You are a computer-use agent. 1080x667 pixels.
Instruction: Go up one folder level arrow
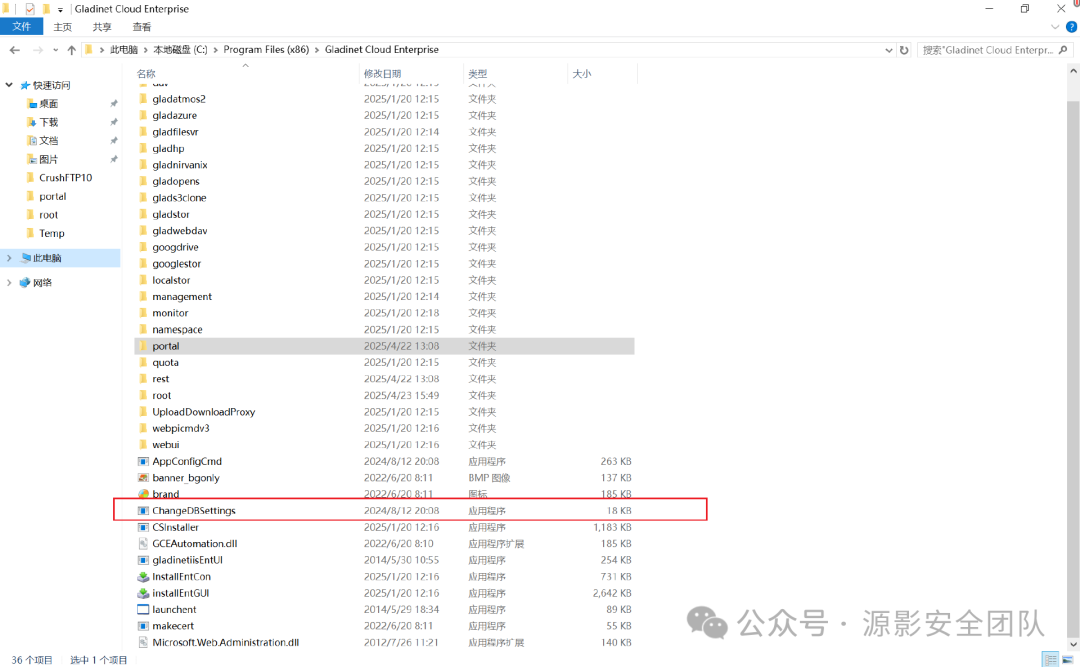[x=72, y=50]
